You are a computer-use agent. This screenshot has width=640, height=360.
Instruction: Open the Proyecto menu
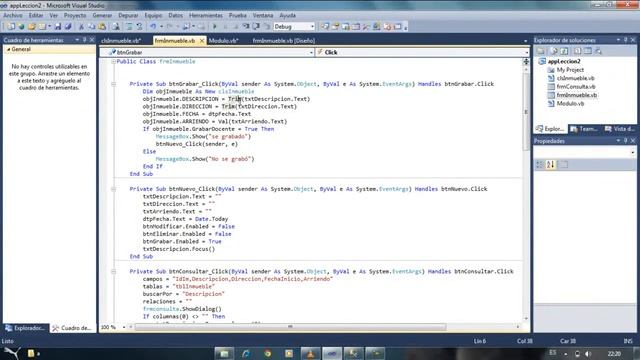[x=75, y=15]
